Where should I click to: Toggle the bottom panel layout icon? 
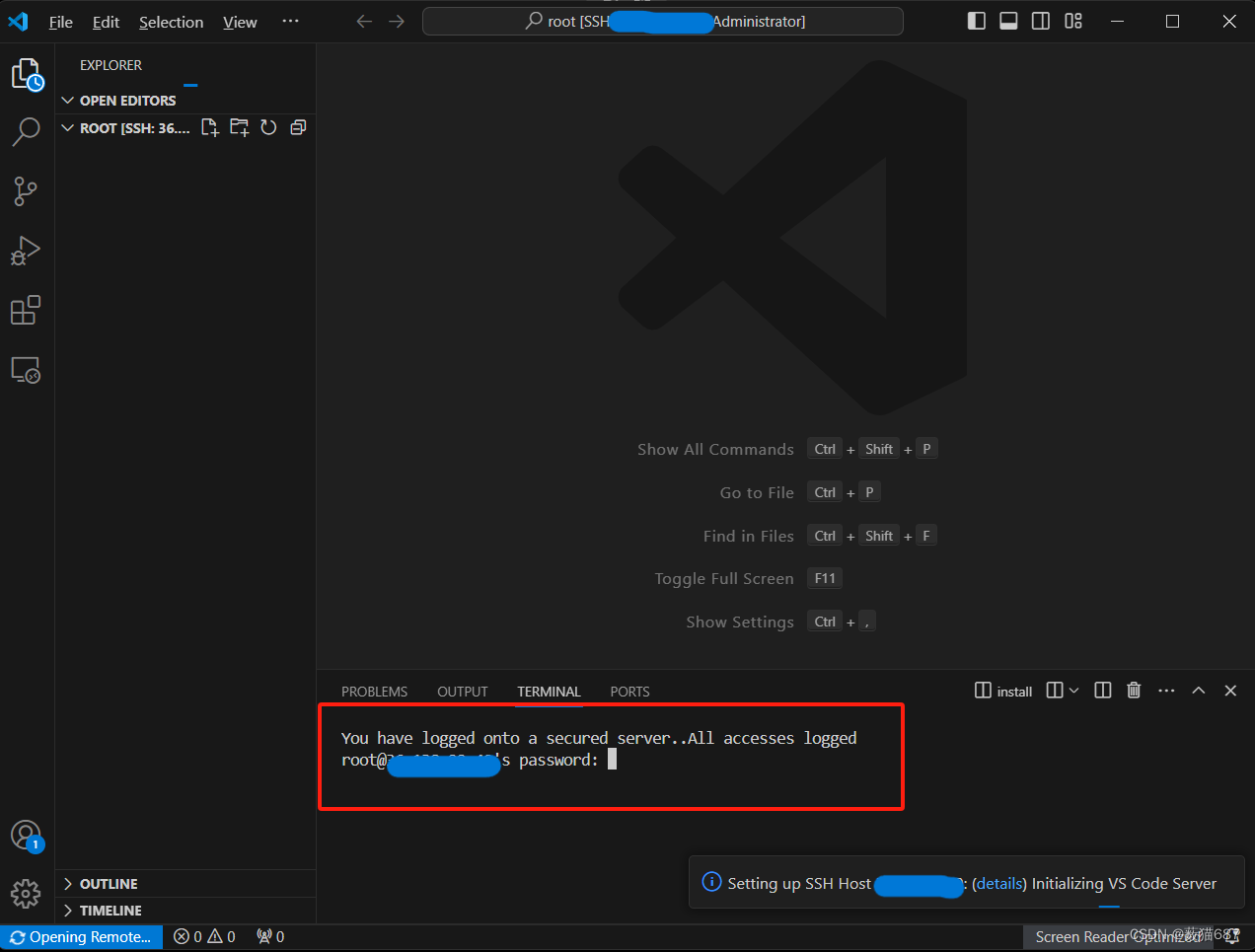pos(1008,21)
